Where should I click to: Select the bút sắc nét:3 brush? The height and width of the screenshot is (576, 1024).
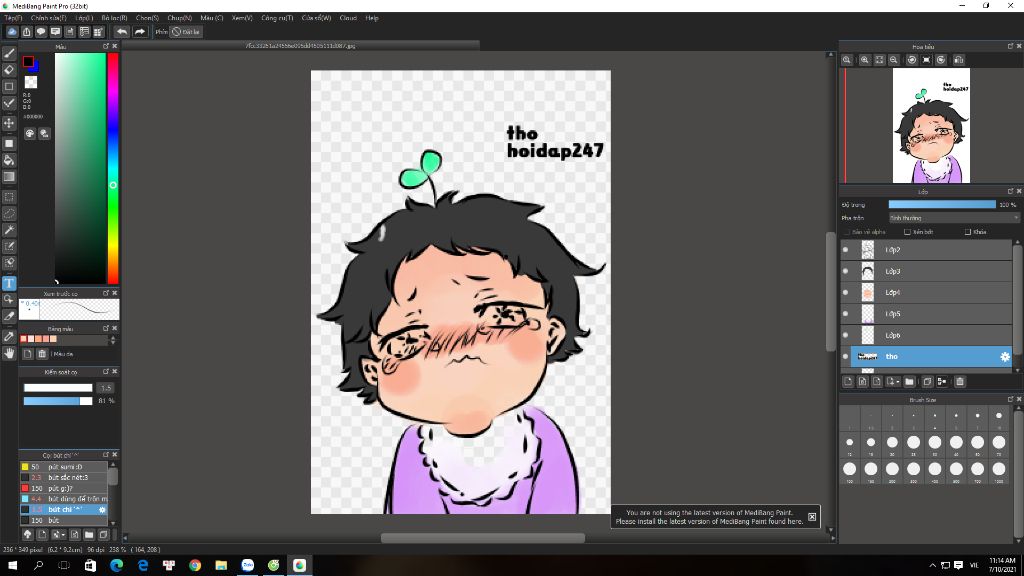click(x=64, y=477)
